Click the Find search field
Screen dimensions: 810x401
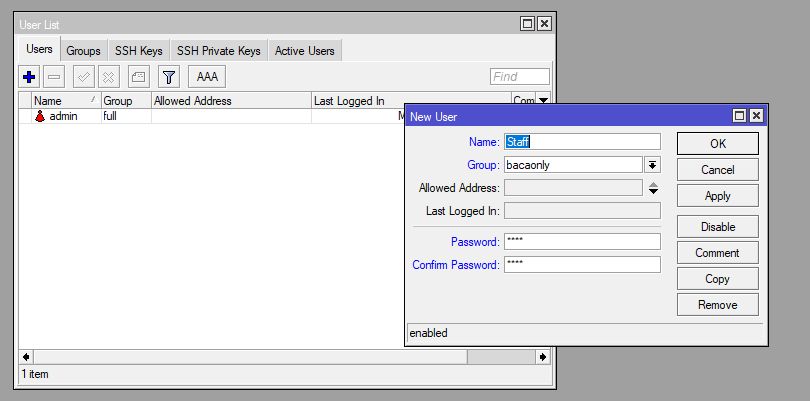[520, 77]
